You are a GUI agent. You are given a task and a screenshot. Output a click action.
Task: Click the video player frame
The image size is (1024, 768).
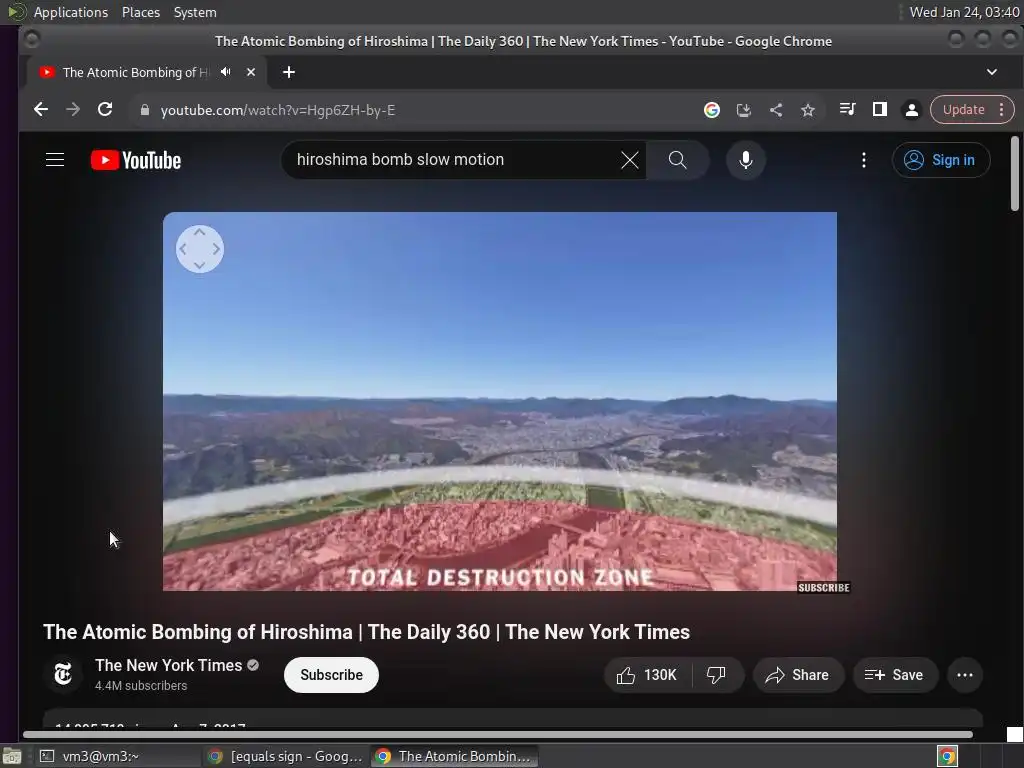tap(500, 401)
